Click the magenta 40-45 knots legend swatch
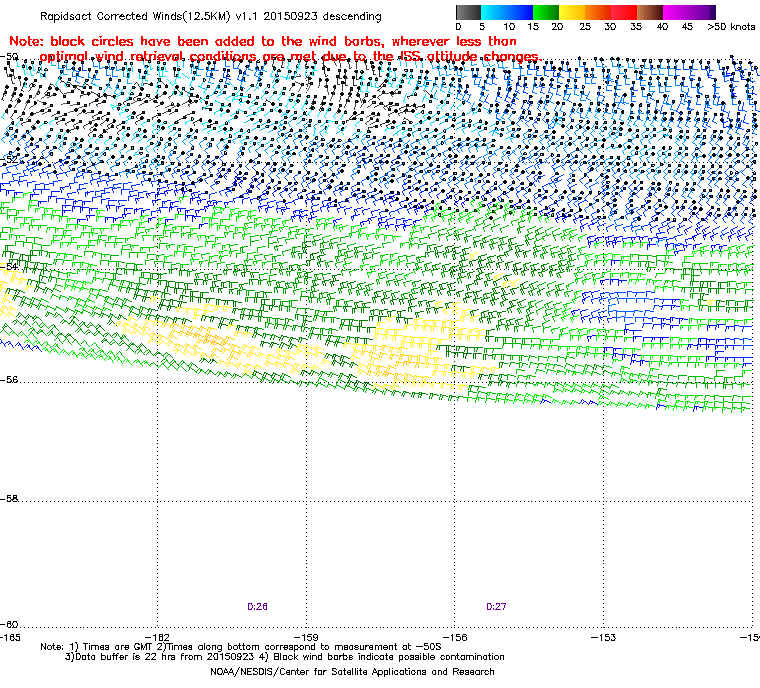The width and height of the screenshot is (760, 688). pos(676,12)
